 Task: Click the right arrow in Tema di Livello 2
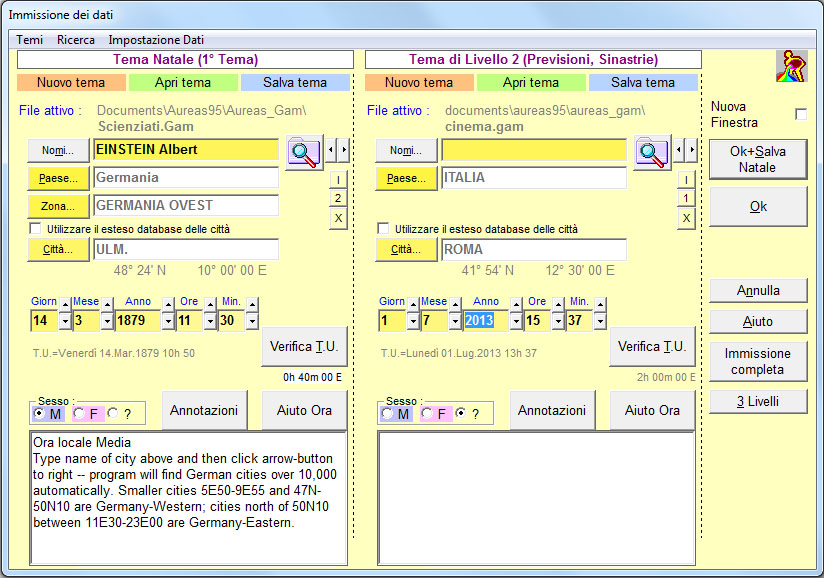[692, 150]
